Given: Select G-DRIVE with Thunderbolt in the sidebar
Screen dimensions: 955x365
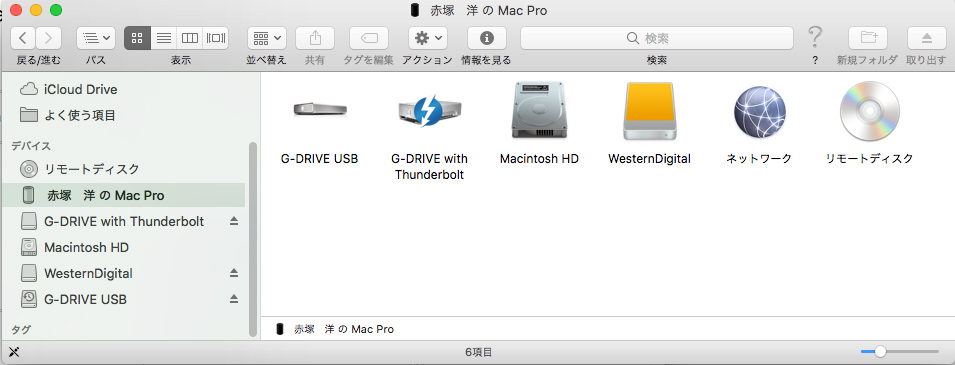Looking at the screenshot, I should coord(125,221).
